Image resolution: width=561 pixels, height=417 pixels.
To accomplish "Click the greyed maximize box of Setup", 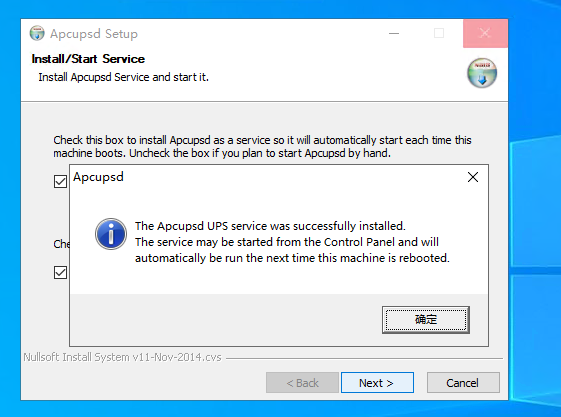I will [439, 33].
